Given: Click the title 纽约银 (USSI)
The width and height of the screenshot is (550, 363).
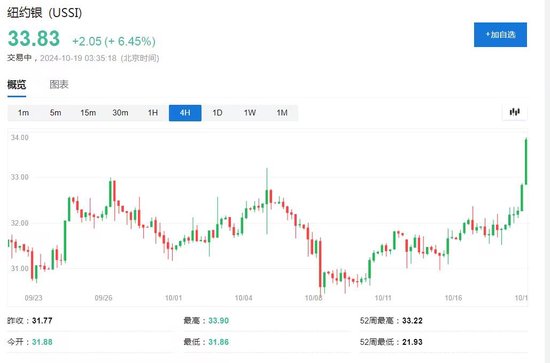Looking at the screenshot, I should point(45,13).
